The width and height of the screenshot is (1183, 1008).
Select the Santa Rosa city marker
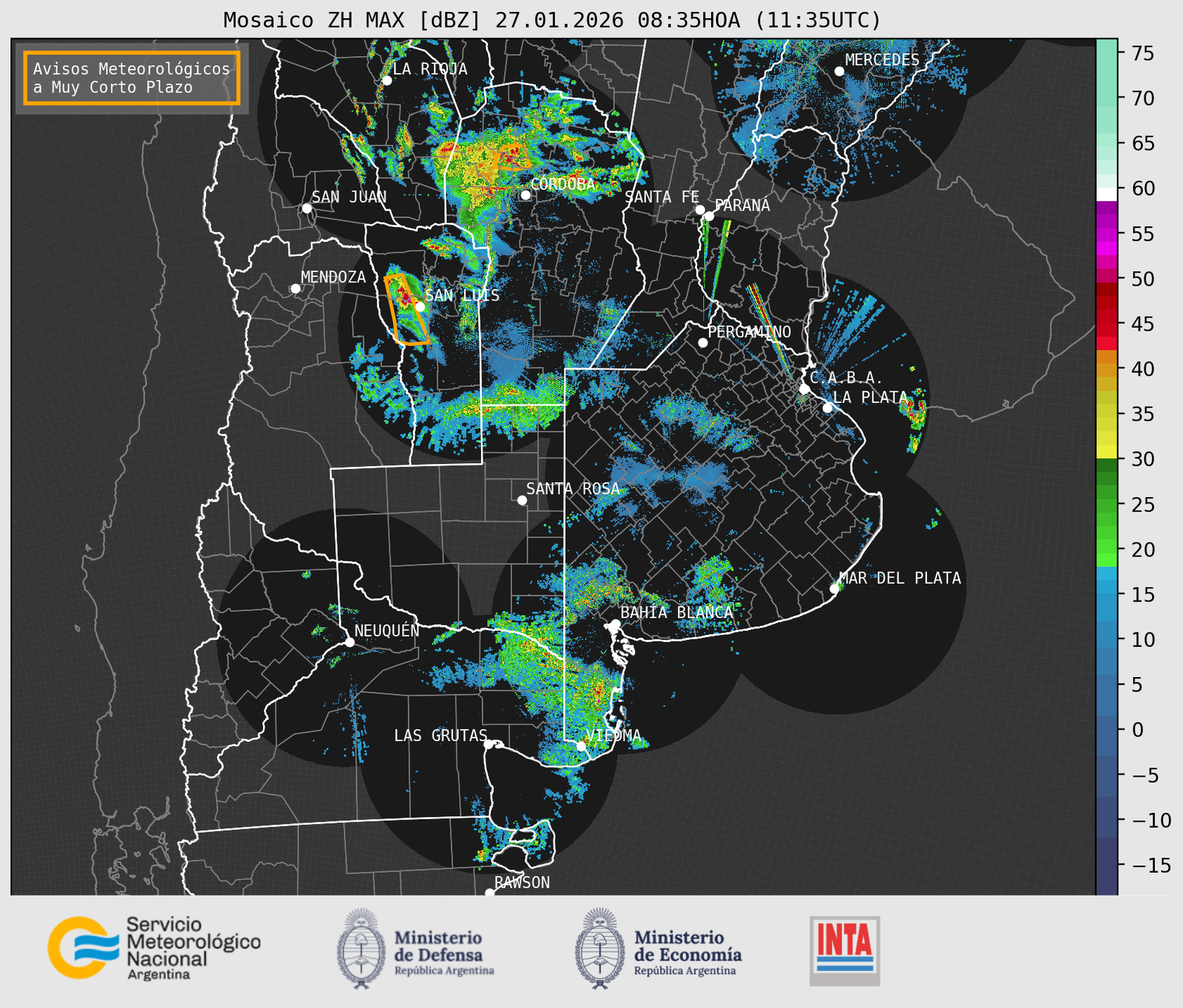click(522, 500)
